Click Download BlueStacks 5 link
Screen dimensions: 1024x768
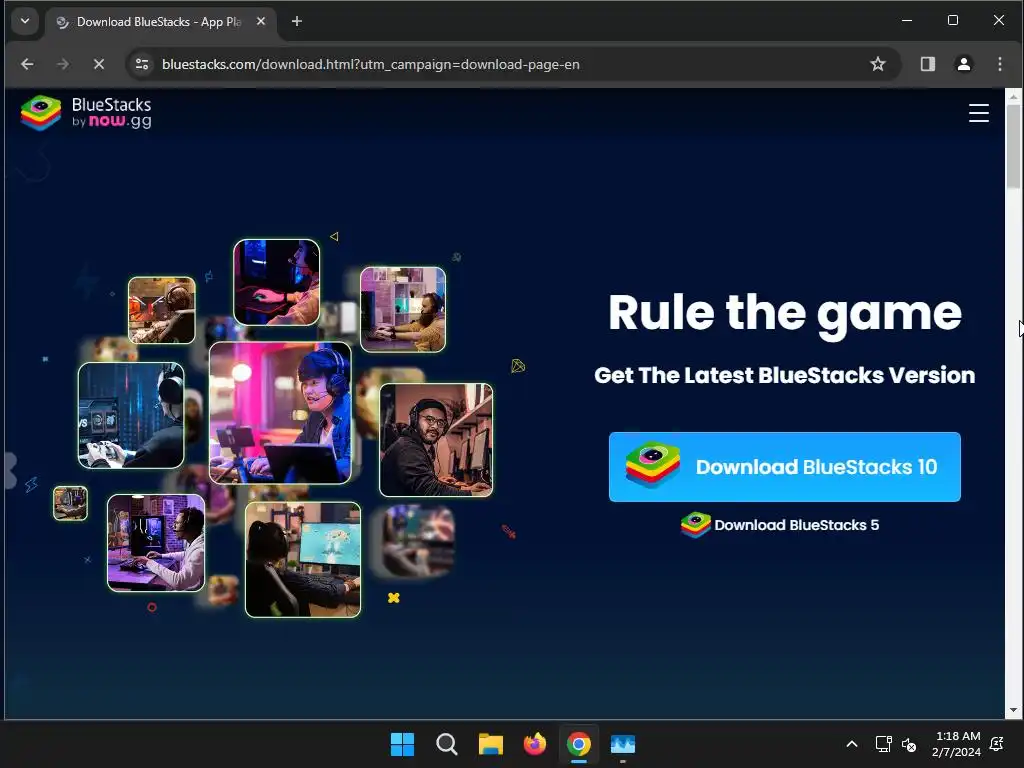(780, 525)
